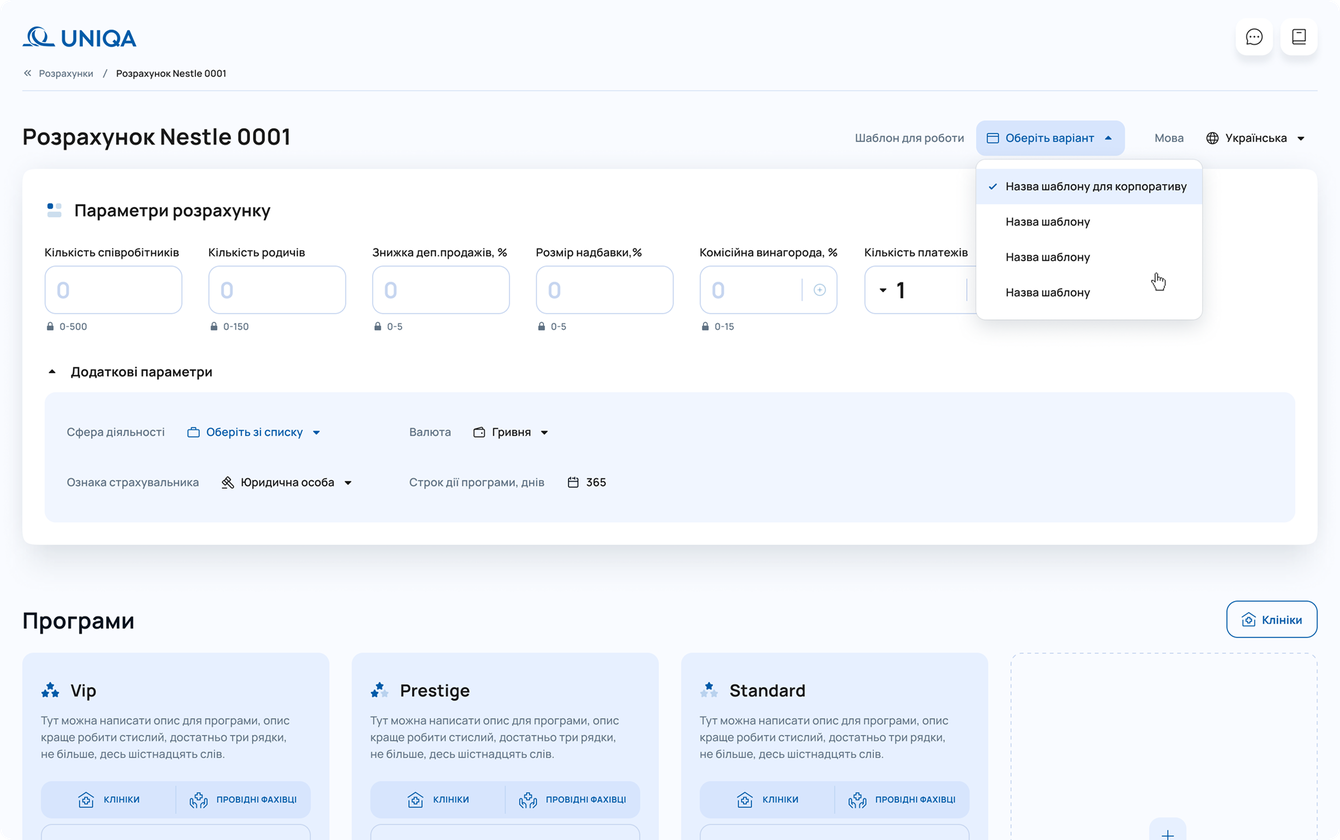Click the Клініки button beside Програми
The height and width of the screenshot is (840, 1340).
[1271, 619]
